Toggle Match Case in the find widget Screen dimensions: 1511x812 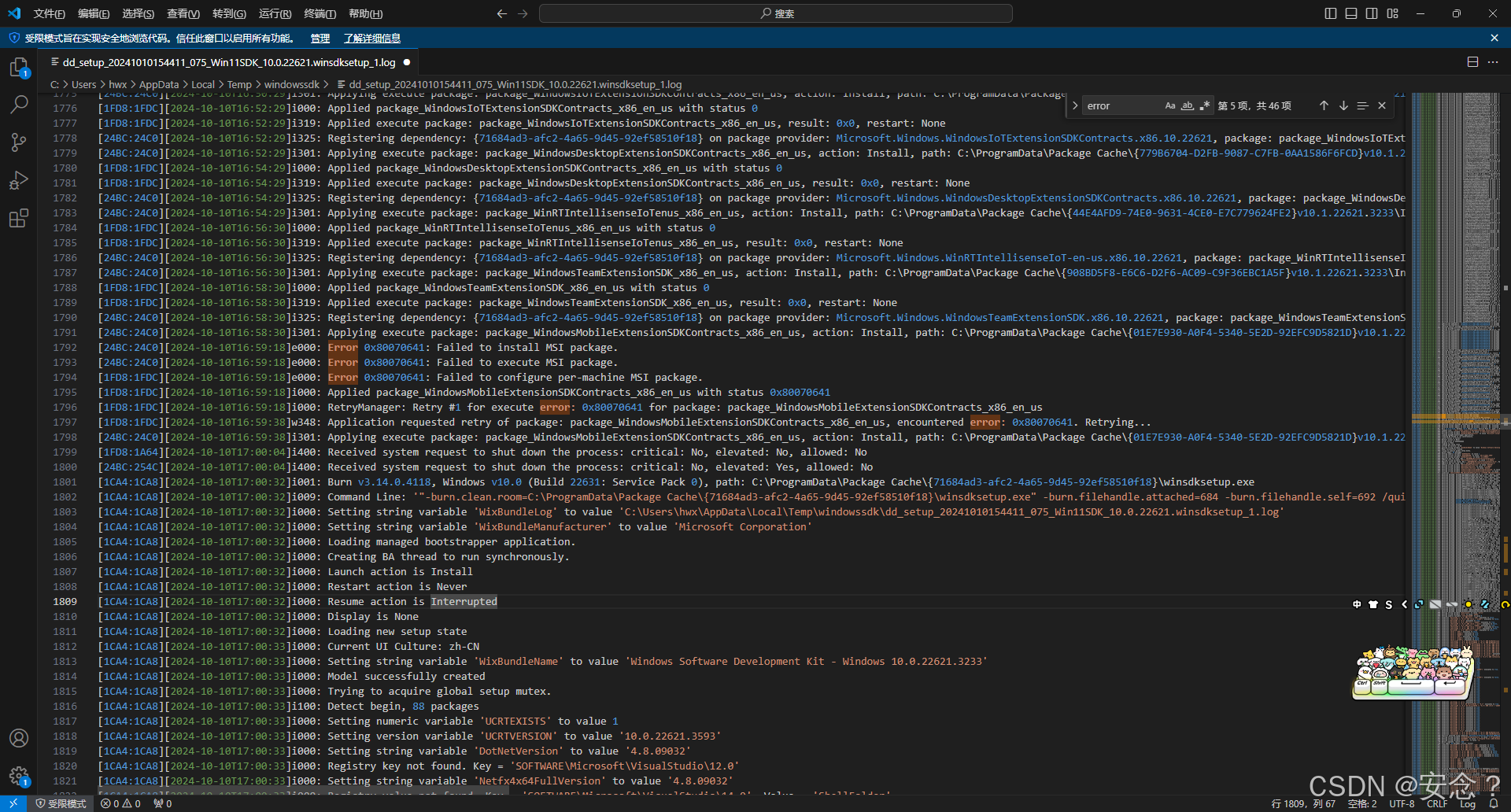pyautogui.click(x=1170, y=105)
